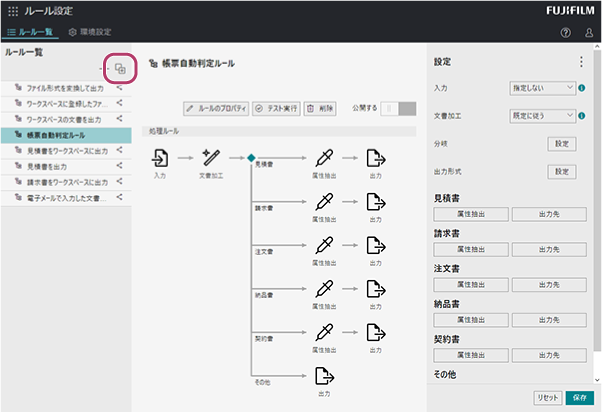Select rule 帳票自動判定ルール in list
The width and height of the screenshot is (602, 413).
[66, 135]
